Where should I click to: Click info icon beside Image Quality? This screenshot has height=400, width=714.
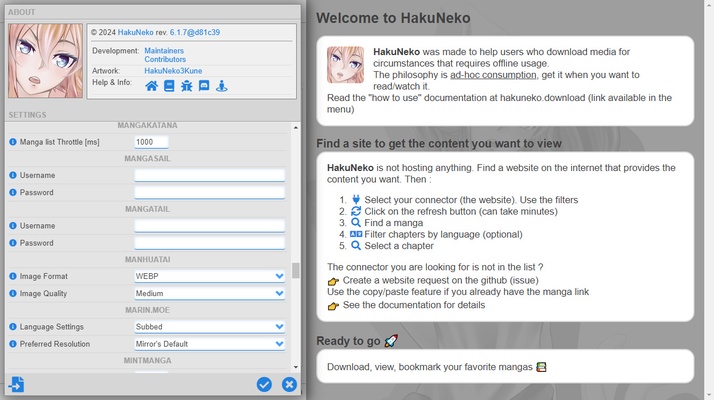click(13, 293)
